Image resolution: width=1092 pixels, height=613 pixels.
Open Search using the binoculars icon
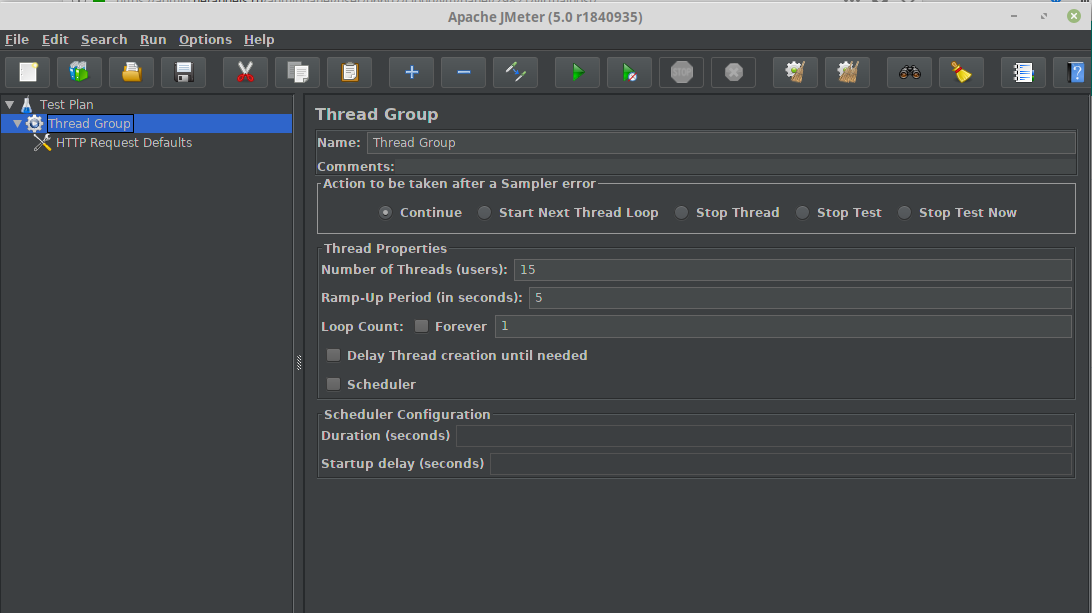(x=910, y=72)
